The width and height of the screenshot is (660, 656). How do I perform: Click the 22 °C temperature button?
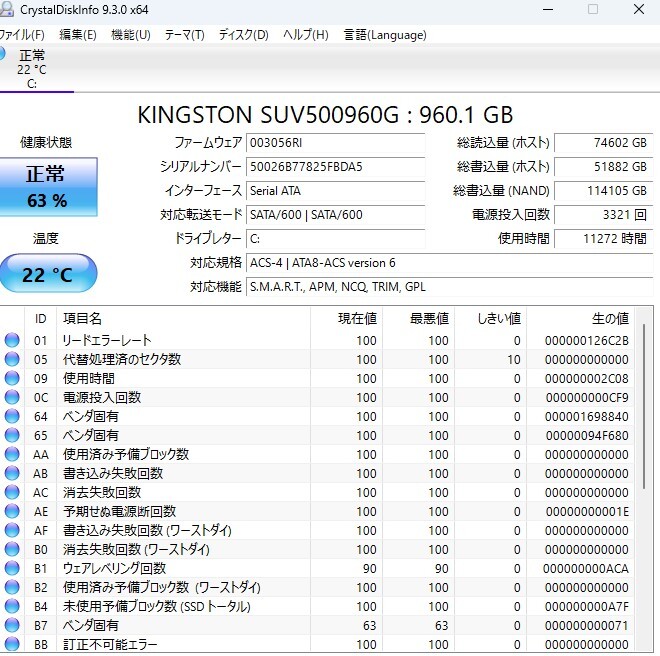point(48,273)
